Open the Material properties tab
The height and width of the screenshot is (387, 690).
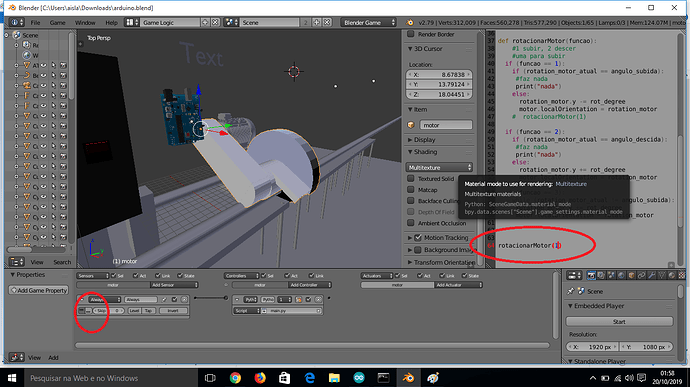pyautogui.click(x=672, y=275)
